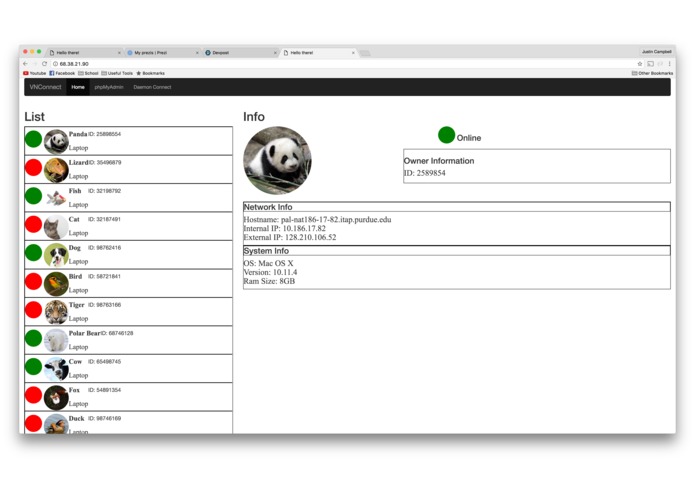
Task: Click the address bar showing 68.38.21.90
Action: click(344, 64)
